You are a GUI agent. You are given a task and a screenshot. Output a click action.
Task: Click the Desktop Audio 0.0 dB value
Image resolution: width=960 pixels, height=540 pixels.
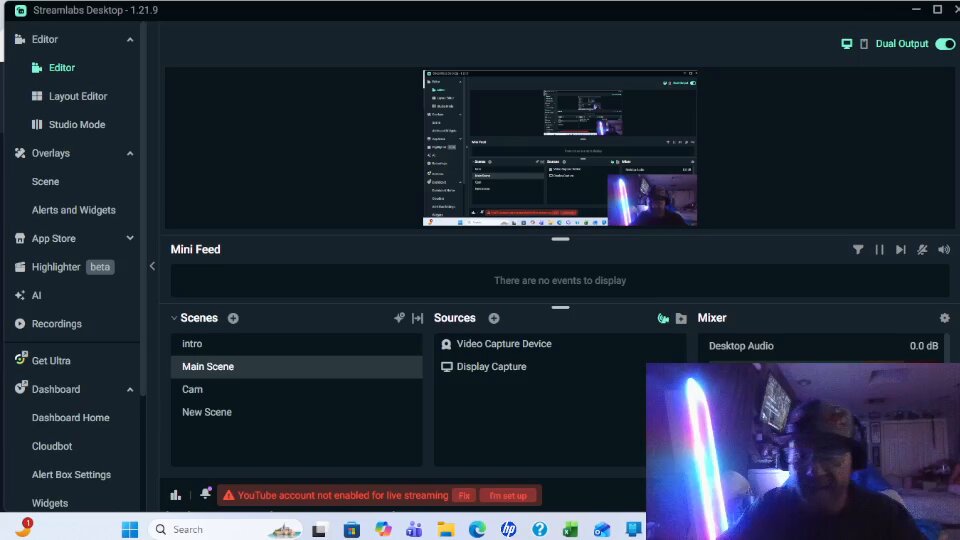click(x=924, y=346)
